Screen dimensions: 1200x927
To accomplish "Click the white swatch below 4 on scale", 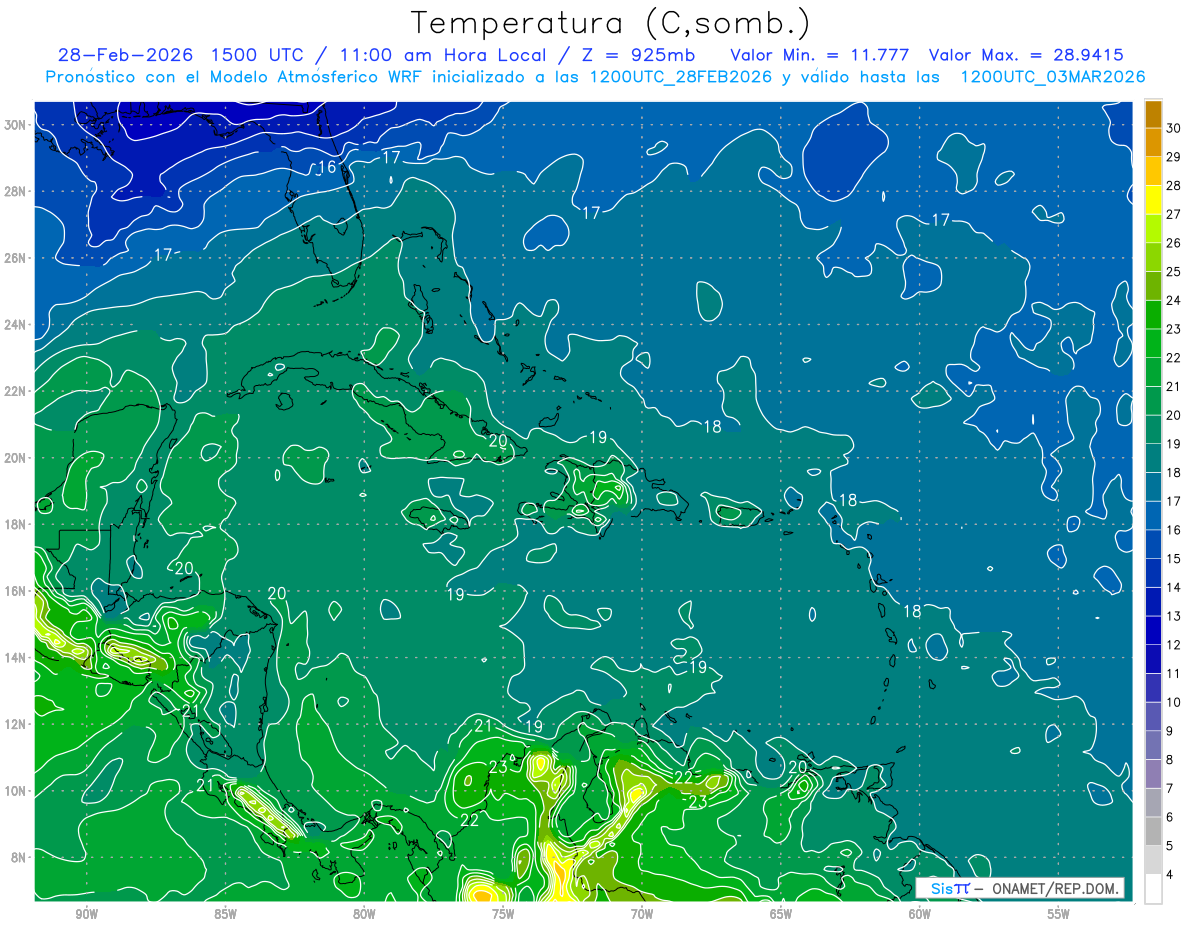I will (x=1153, y=888).
